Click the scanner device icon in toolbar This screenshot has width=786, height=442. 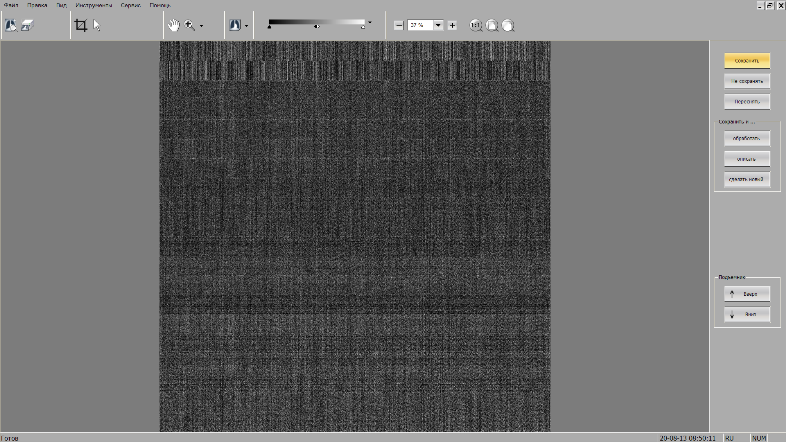(27, 25)
